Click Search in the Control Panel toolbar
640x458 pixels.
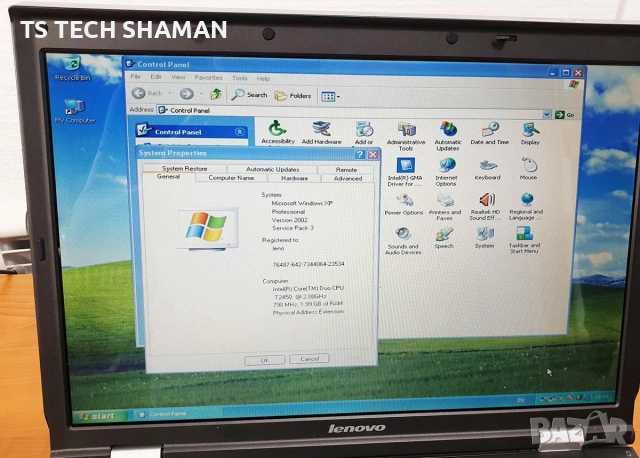tap(249, 95)
